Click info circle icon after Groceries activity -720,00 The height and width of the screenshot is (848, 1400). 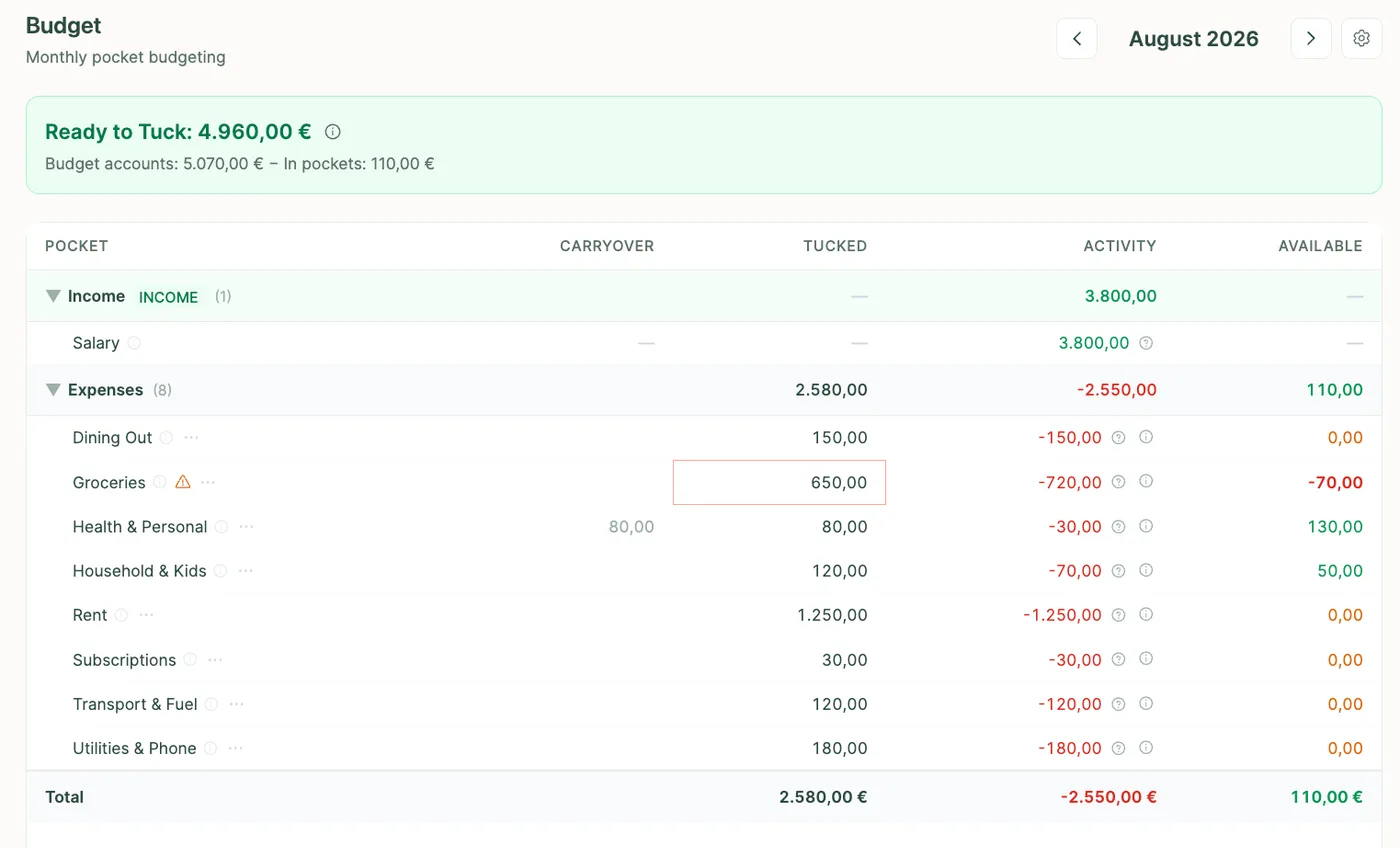(1146, 481)
